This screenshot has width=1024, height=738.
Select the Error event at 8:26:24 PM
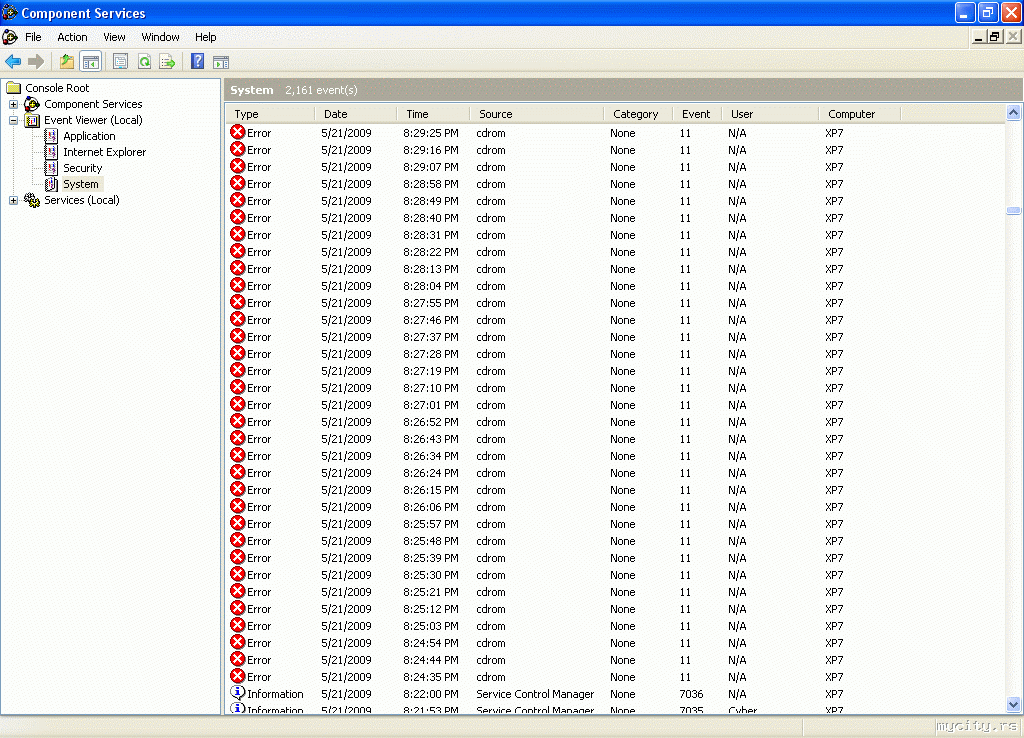click(614, 473)
